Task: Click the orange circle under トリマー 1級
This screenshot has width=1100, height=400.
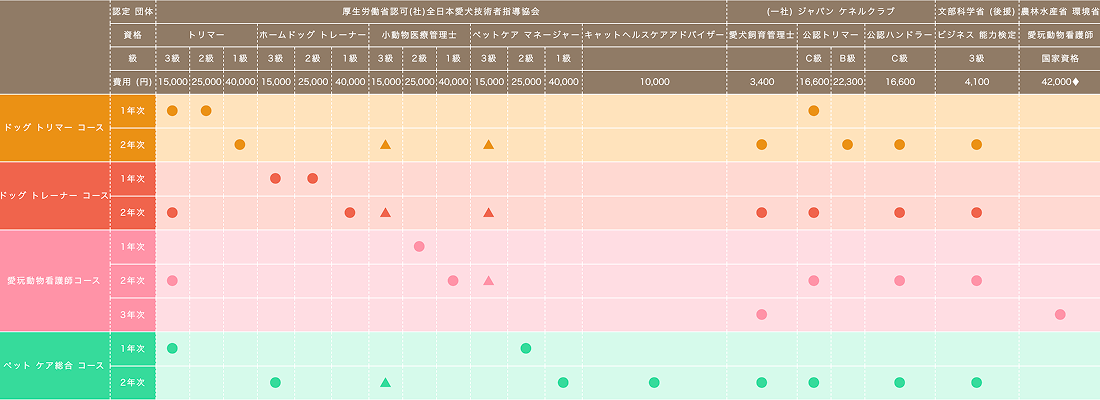Action: pyautogui.click(x=239, y=145)
